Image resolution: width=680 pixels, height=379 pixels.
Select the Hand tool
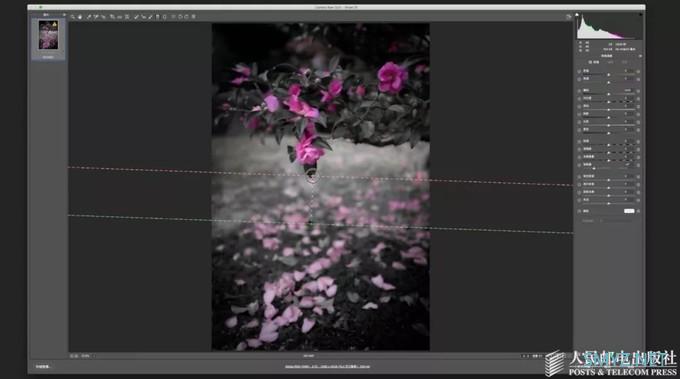click(80, 16)
